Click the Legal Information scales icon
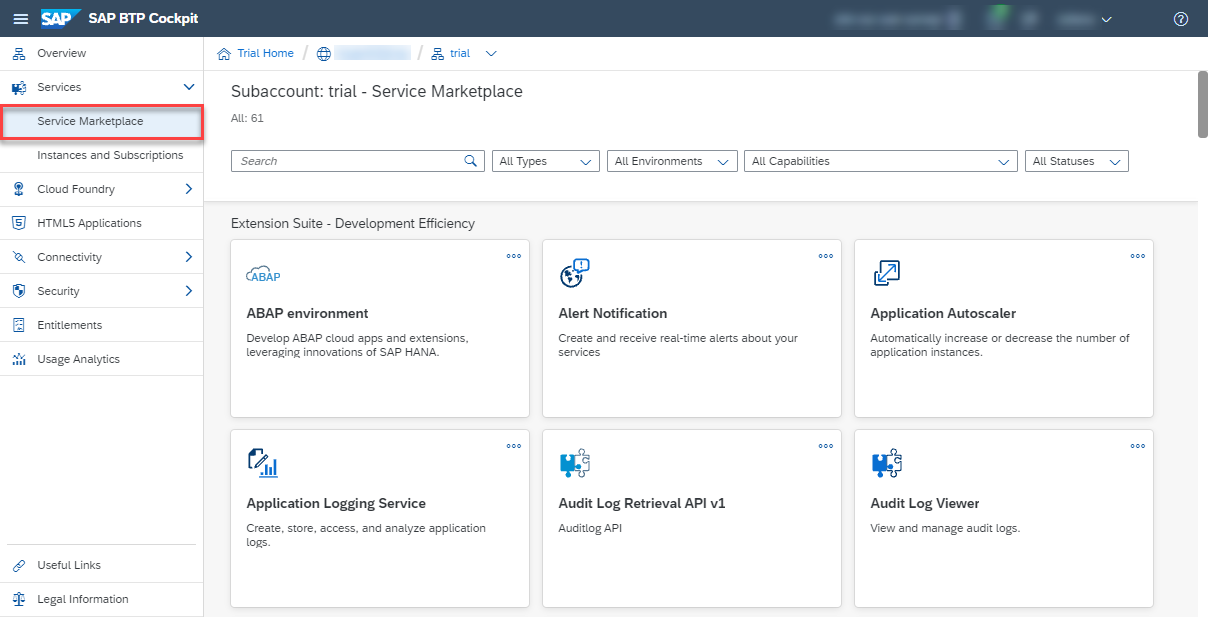 tap(18, 599)
